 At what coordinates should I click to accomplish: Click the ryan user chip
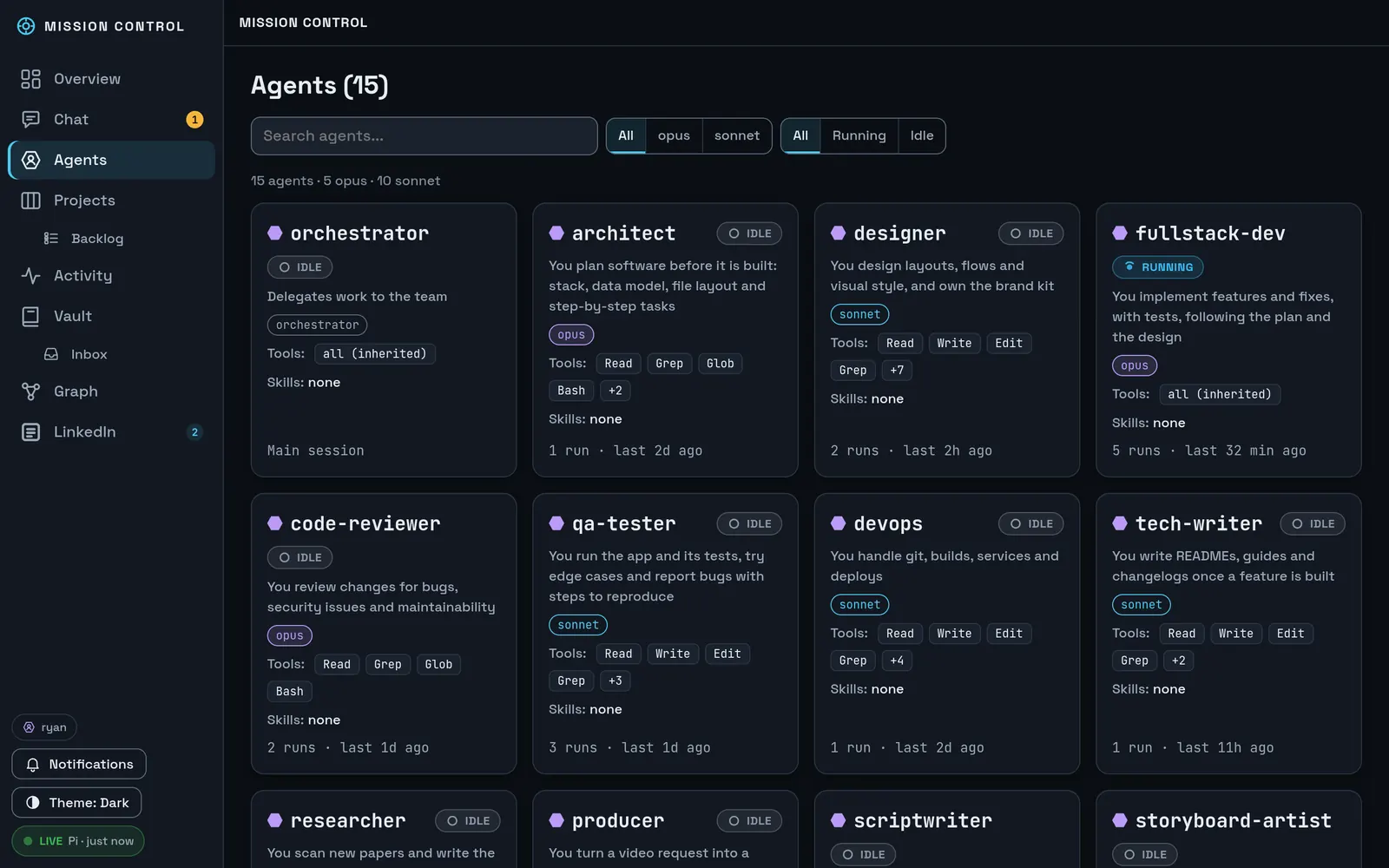coord(44,727)
